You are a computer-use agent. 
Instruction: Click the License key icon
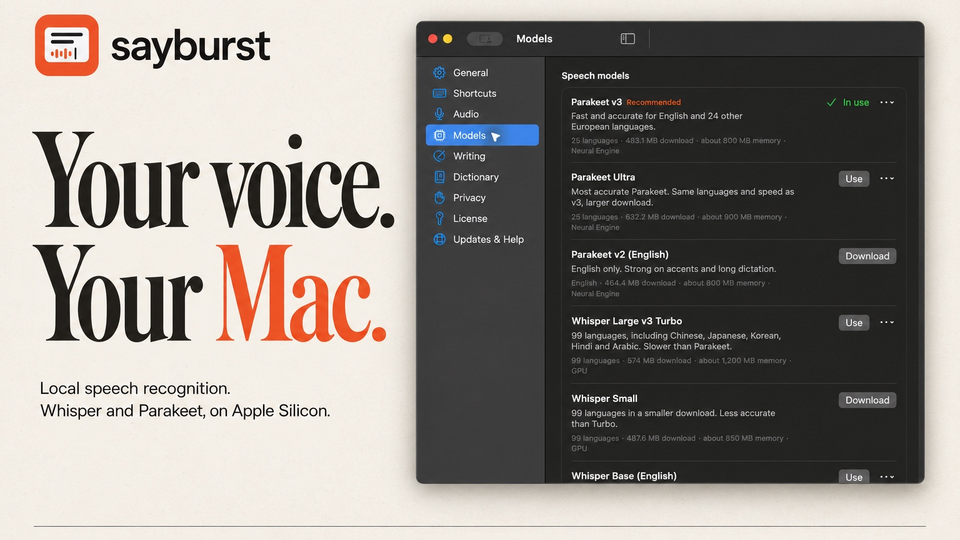[x=439, y=219]
